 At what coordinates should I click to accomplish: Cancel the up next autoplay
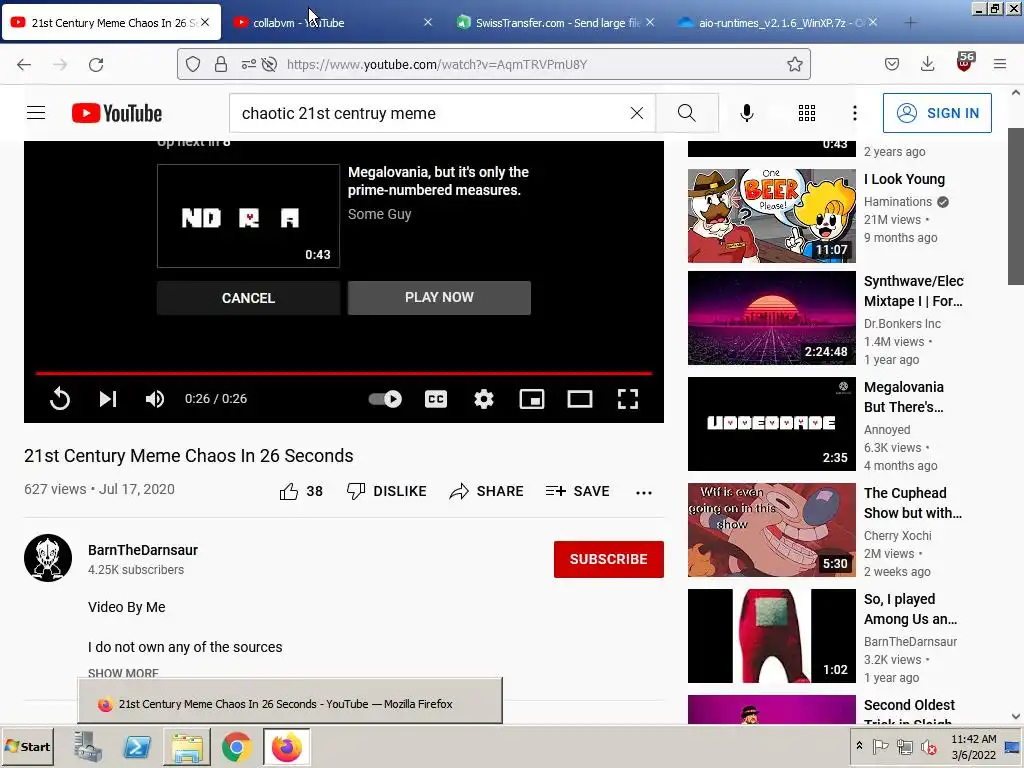click(x=248, y=298)
